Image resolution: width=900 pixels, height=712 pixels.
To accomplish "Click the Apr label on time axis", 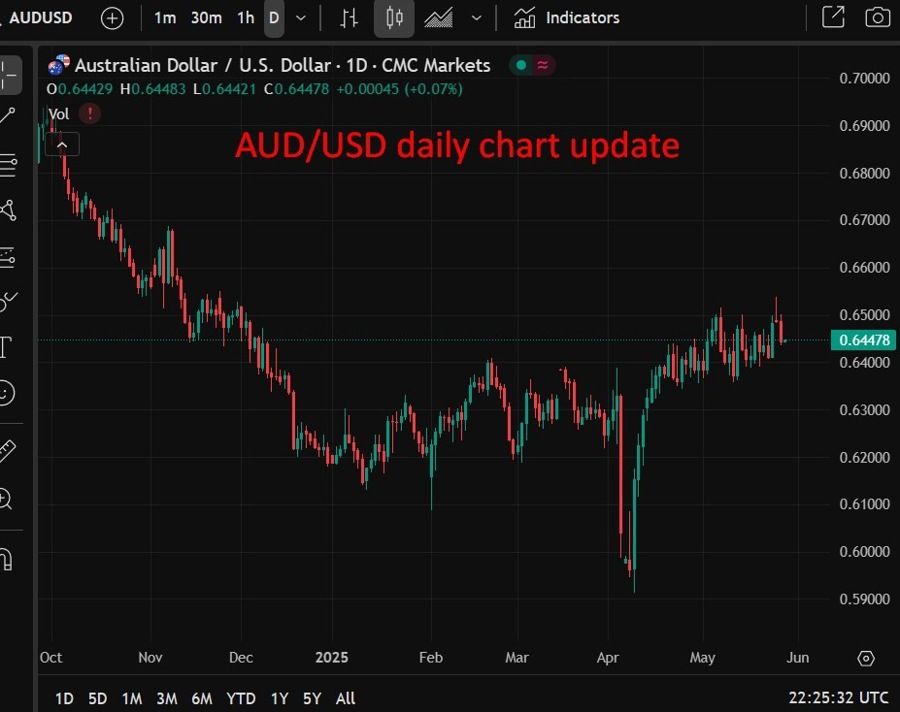I will 608,658.
